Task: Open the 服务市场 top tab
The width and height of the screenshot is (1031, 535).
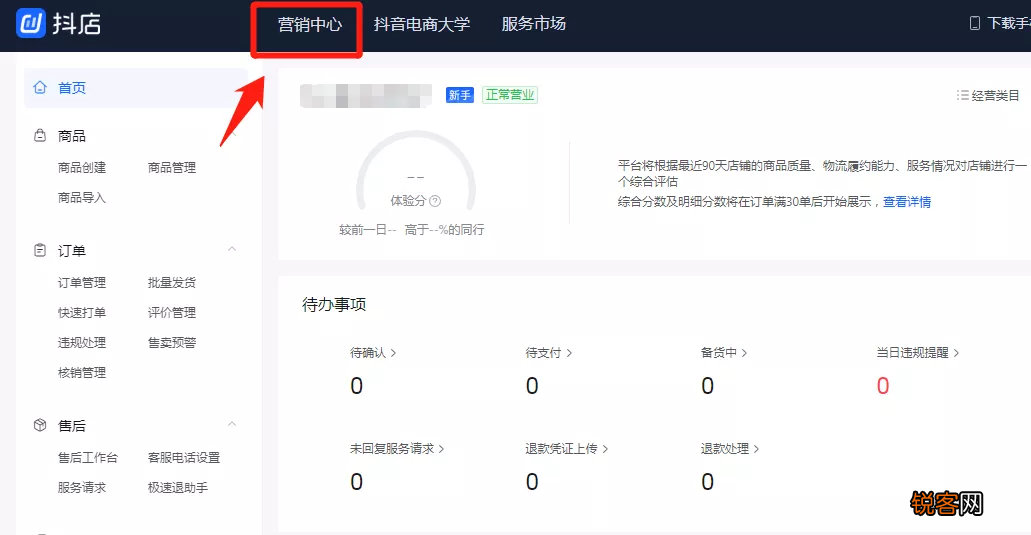Action: 534,24
